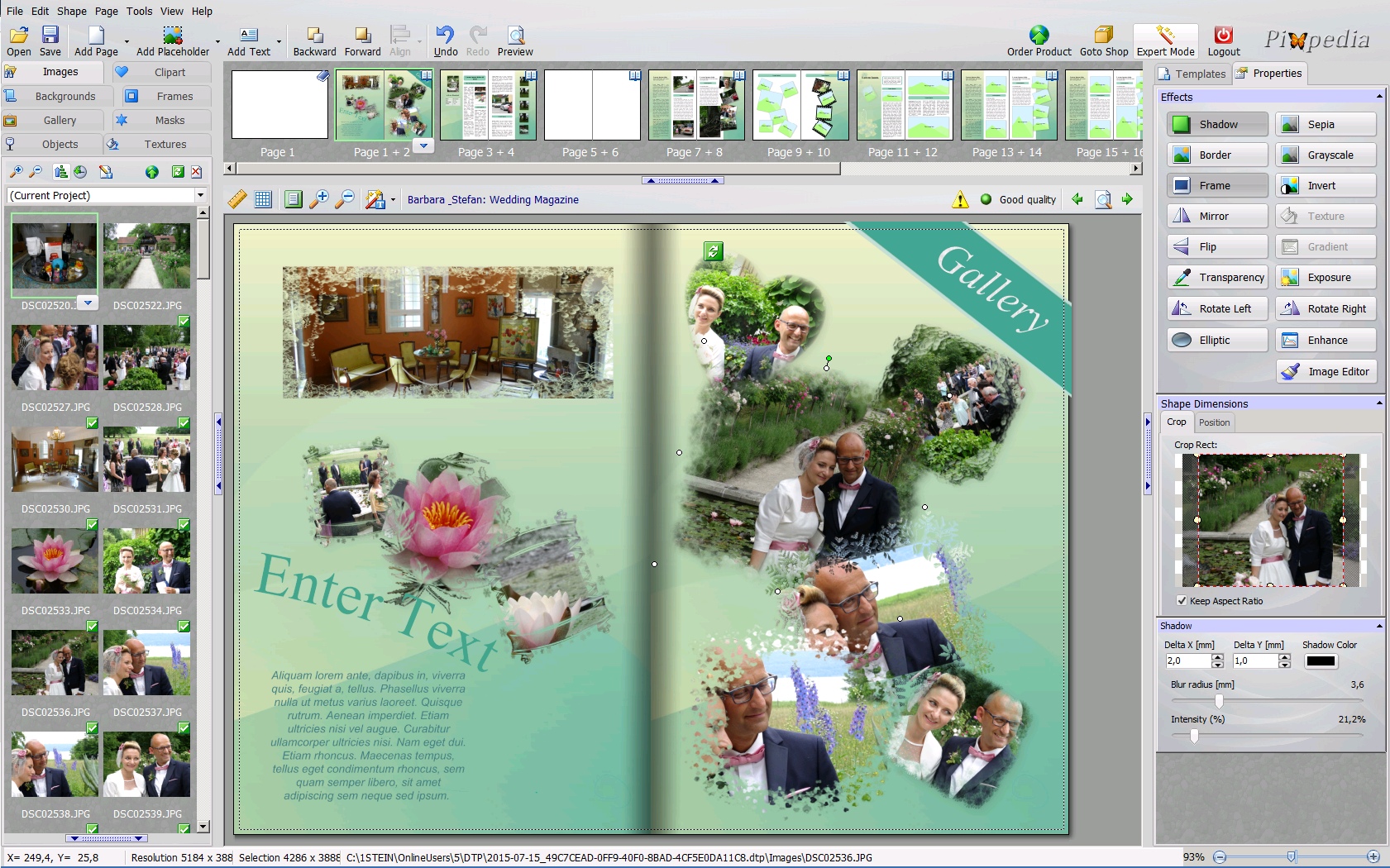
Task: Go to the shop via Goto Shop
Action: (1104, 41)
